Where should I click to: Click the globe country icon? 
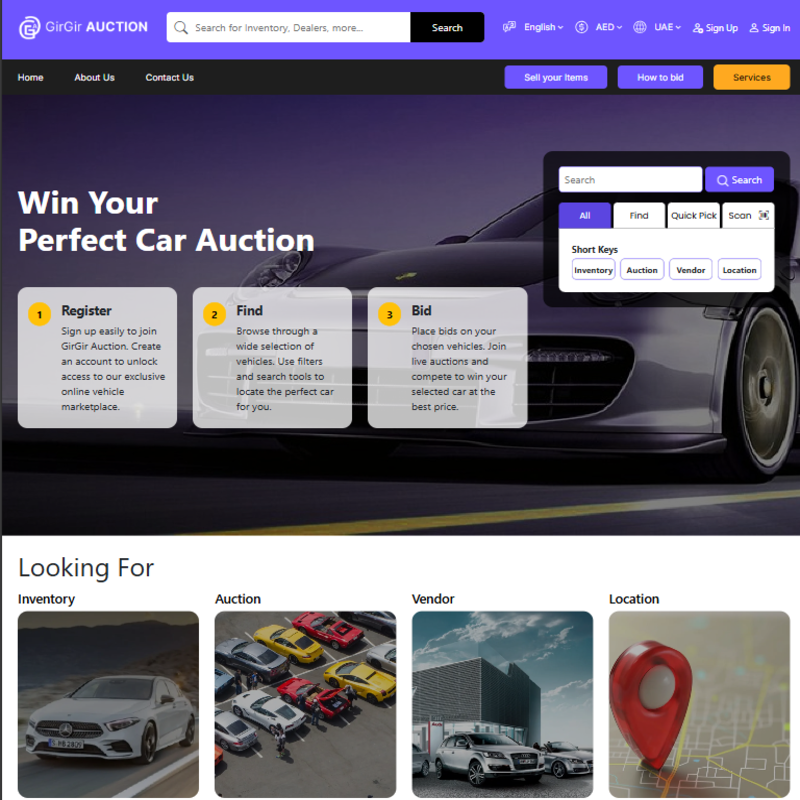pyautogui.click(x=640, y=27)
